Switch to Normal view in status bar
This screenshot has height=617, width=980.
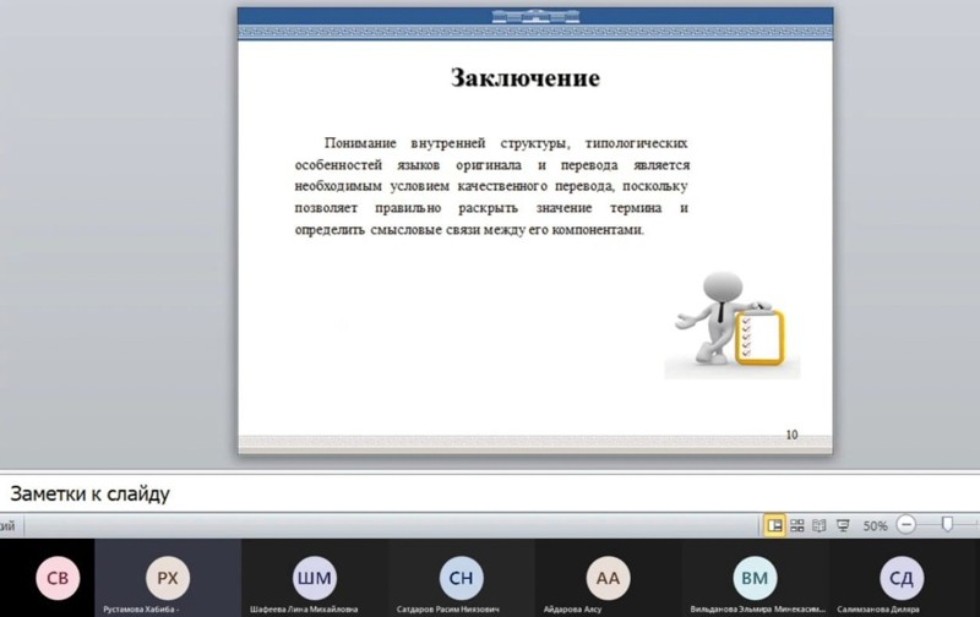[x=778, y=523]
